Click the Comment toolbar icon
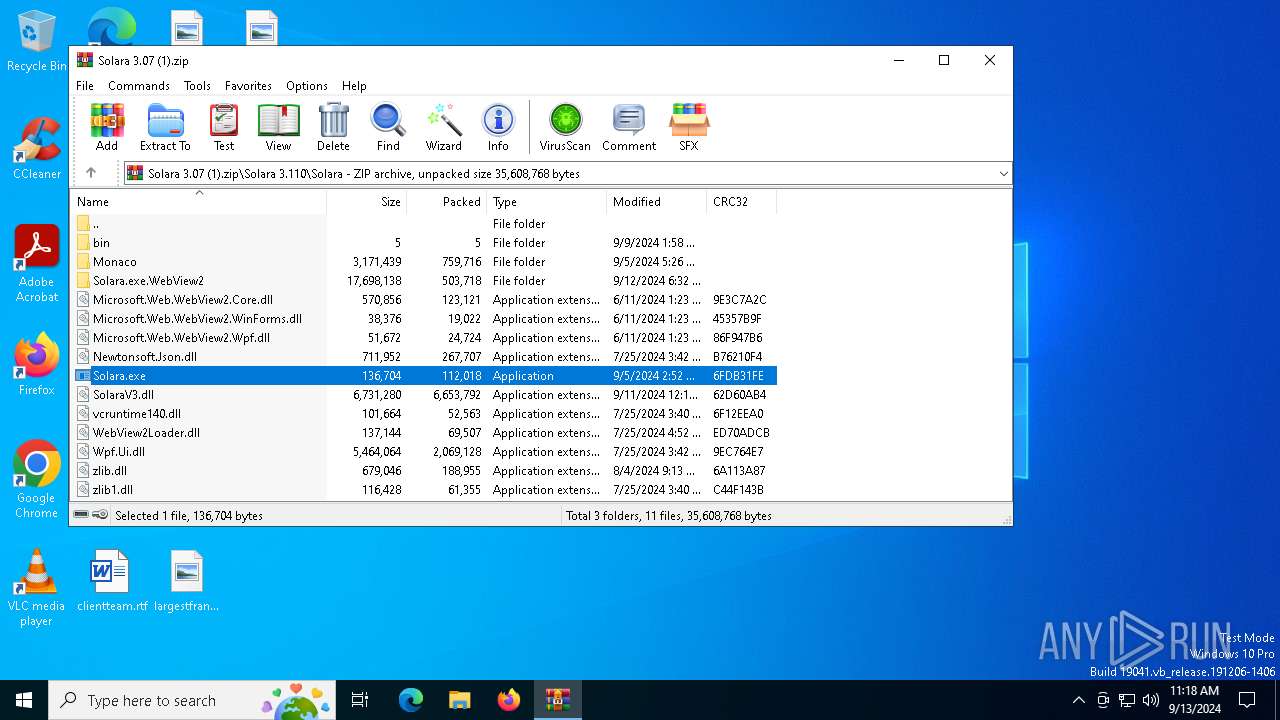The width and height of the screenshot is (1280, 720). (629, 127)
